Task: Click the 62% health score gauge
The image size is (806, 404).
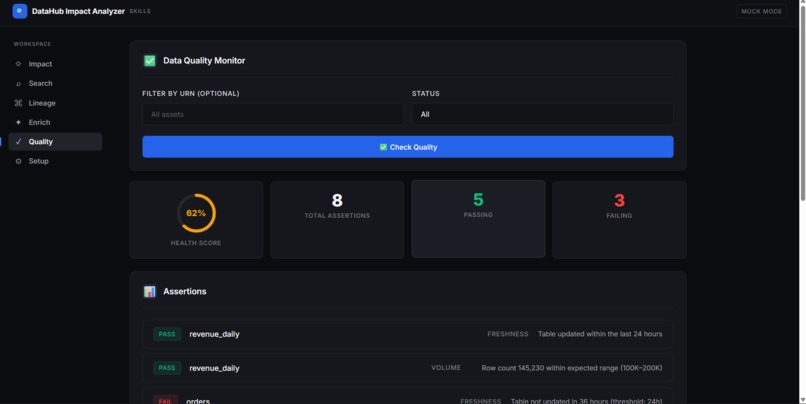Action: pyautogui.click(x=196, y=213)
